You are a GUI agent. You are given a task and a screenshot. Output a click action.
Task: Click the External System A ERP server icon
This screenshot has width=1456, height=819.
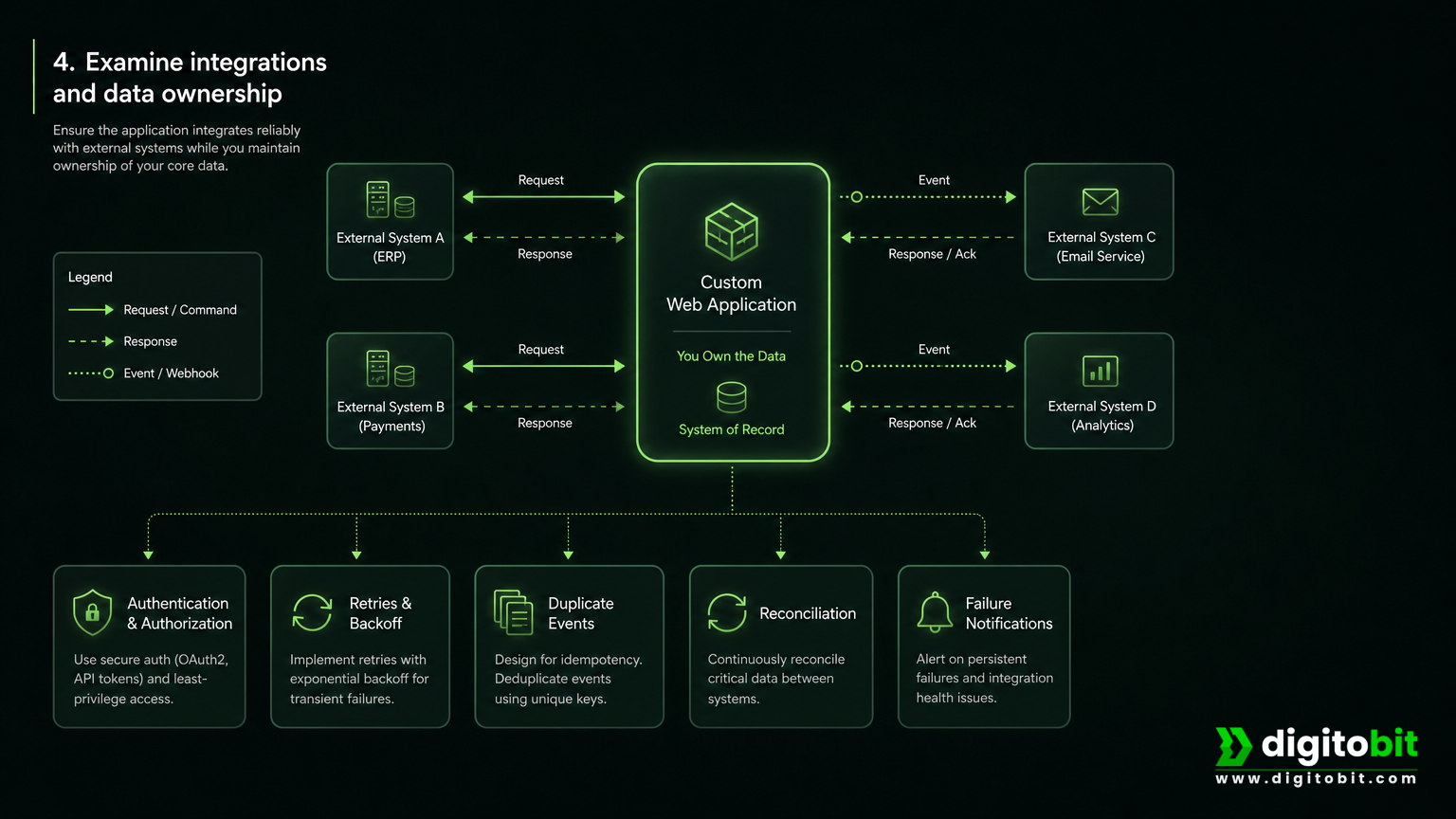pos(391,200)
